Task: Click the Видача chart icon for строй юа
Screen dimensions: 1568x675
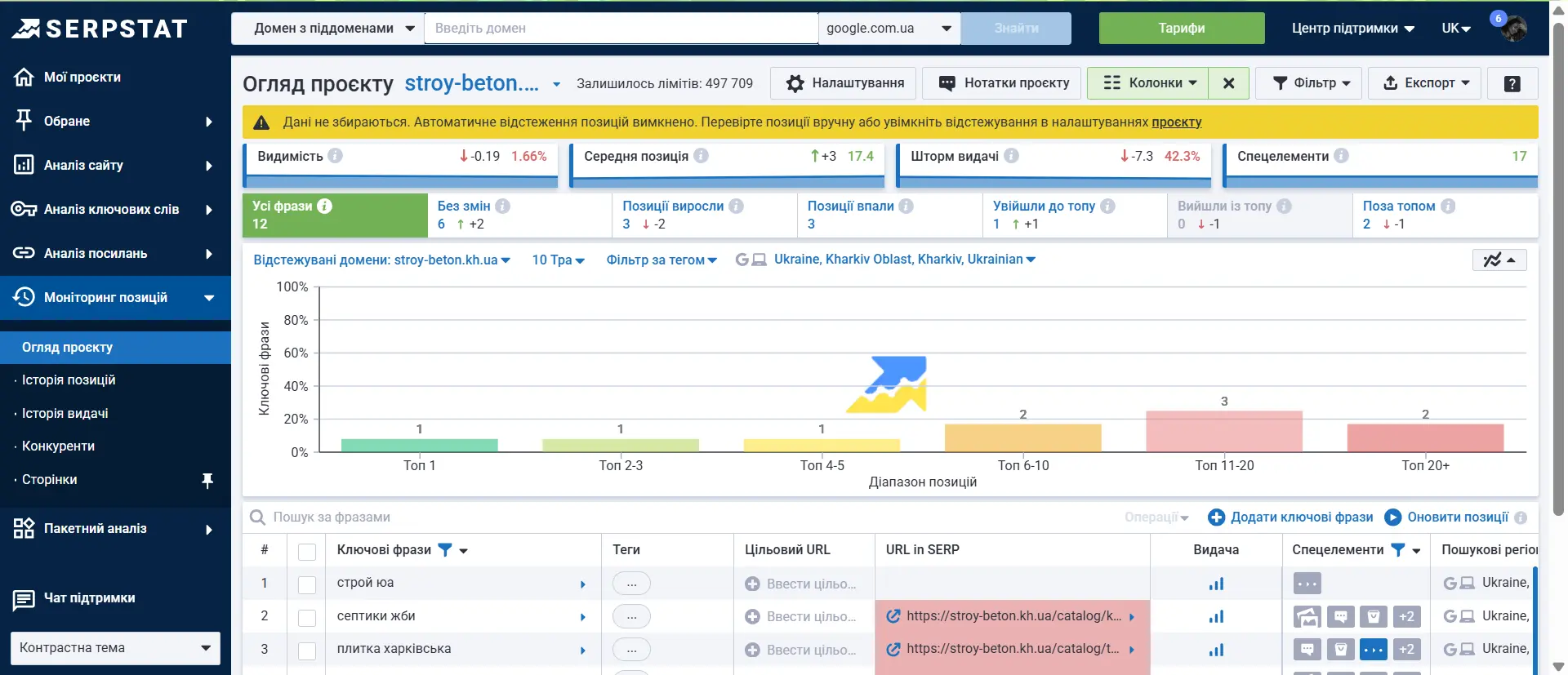Action: click(1216, 584)
